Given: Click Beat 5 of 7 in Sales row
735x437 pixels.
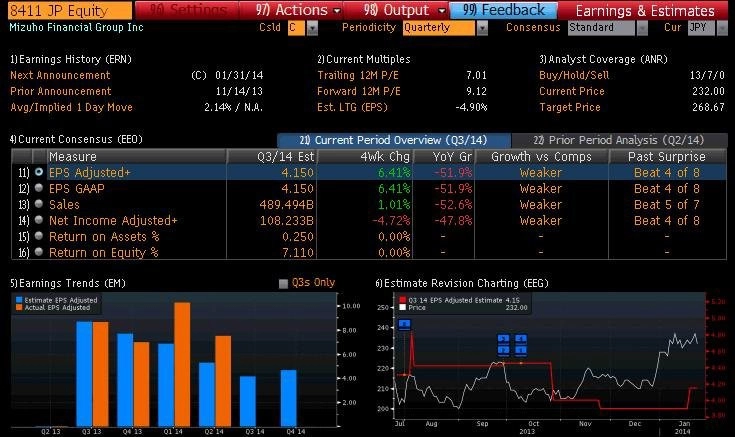Looking at the screenshot, I should pyautogui.click(x=667, y=204).
